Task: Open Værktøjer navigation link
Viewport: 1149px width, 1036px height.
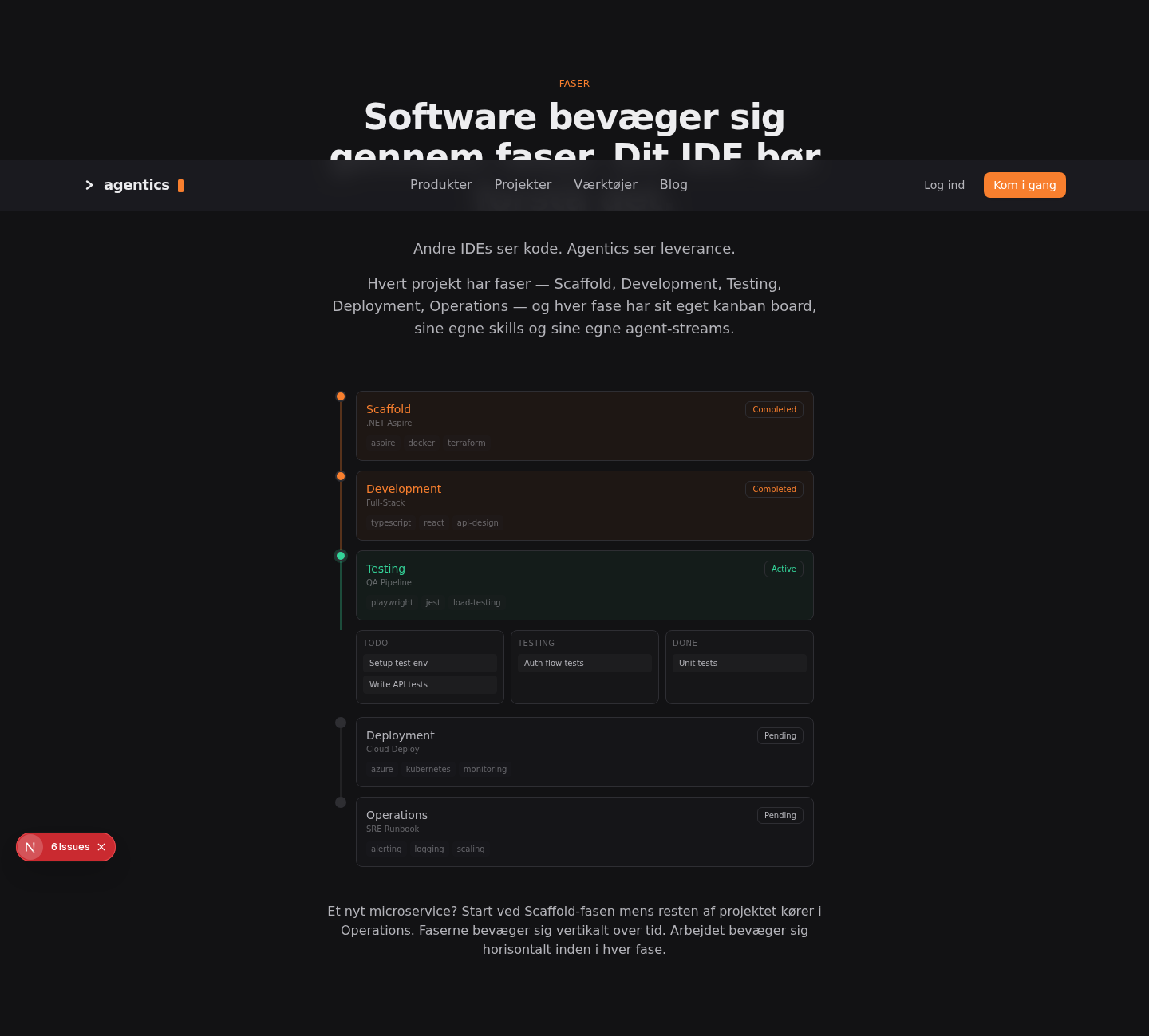Action: [x=606, y=185]
